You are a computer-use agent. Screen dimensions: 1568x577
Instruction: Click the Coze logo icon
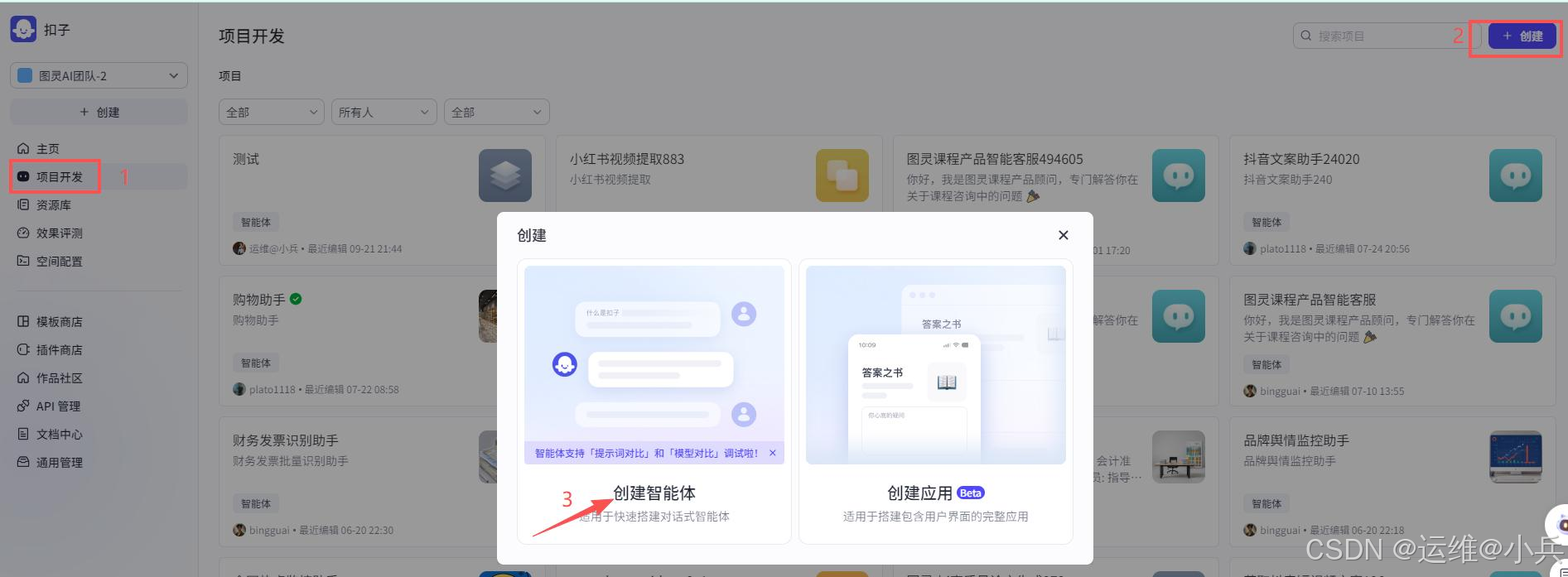23,29
